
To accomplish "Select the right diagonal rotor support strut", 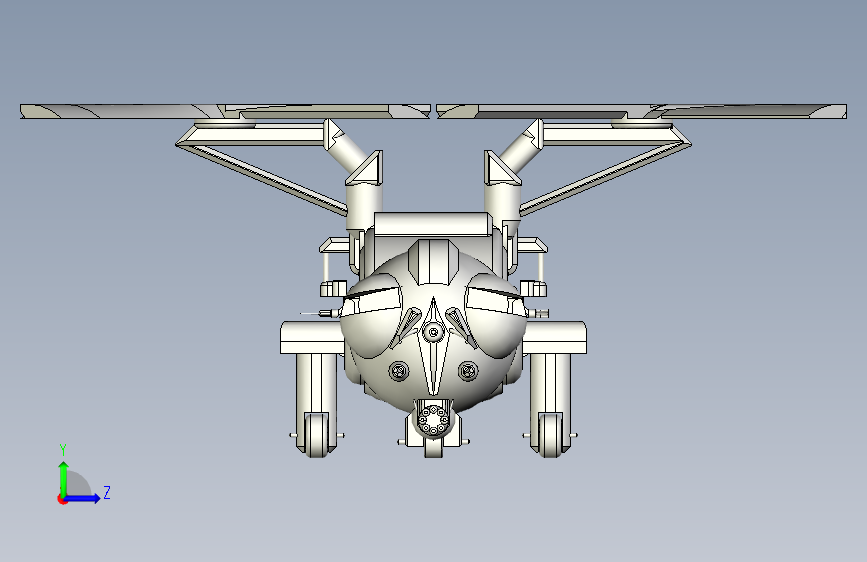I will [605, 178].
